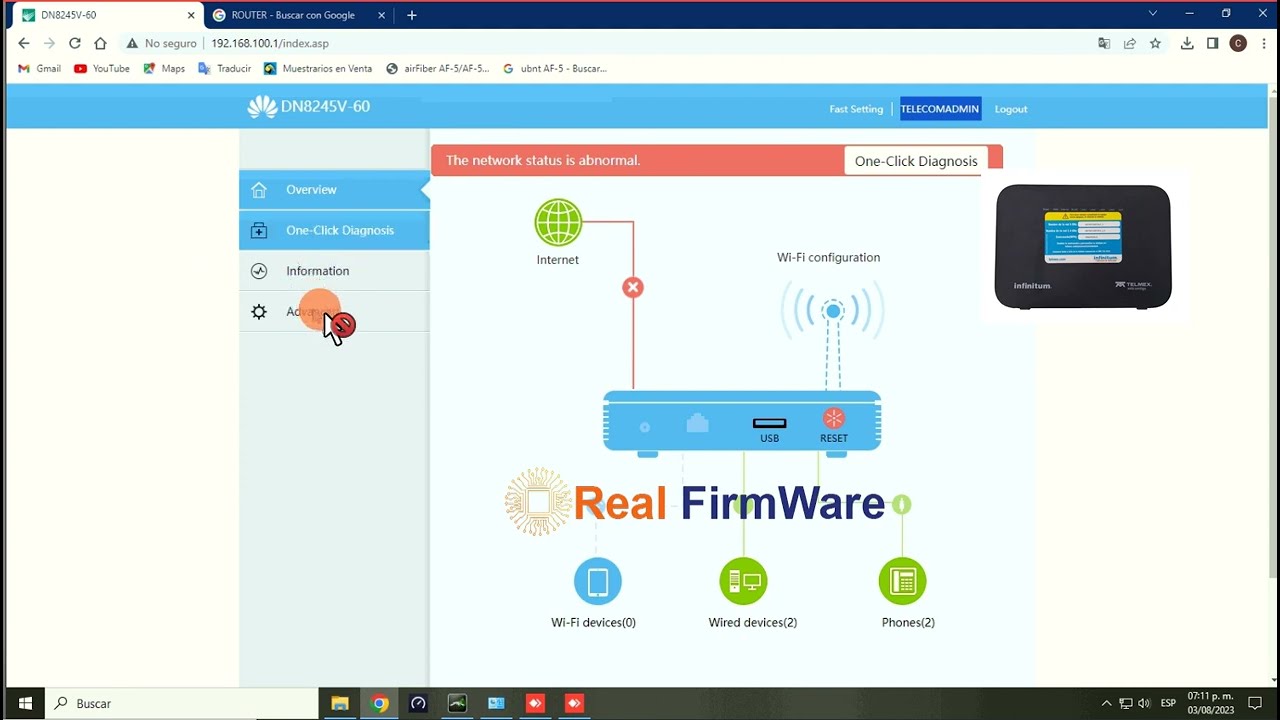Open the Phones telephone icon
Viewport: 1280px width, 720px height.
point(902,581)
